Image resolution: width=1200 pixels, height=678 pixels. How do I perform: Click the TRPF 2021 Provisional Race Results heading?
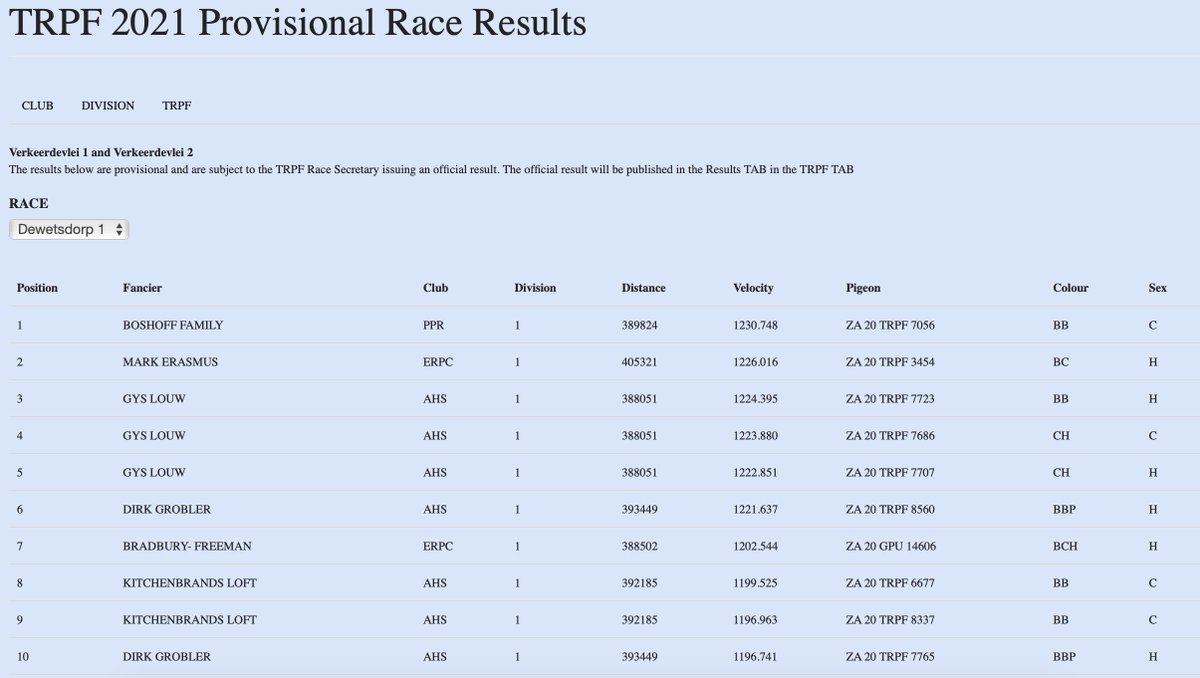click(x=298, y=24)
